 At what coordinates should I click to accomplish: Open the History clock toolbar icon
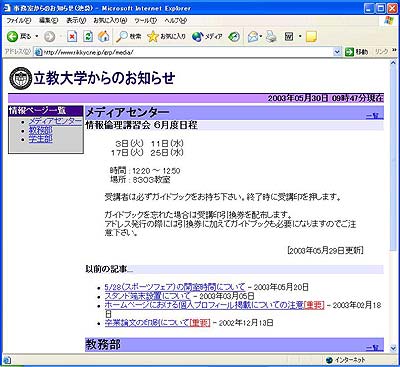tap(234, 36)
